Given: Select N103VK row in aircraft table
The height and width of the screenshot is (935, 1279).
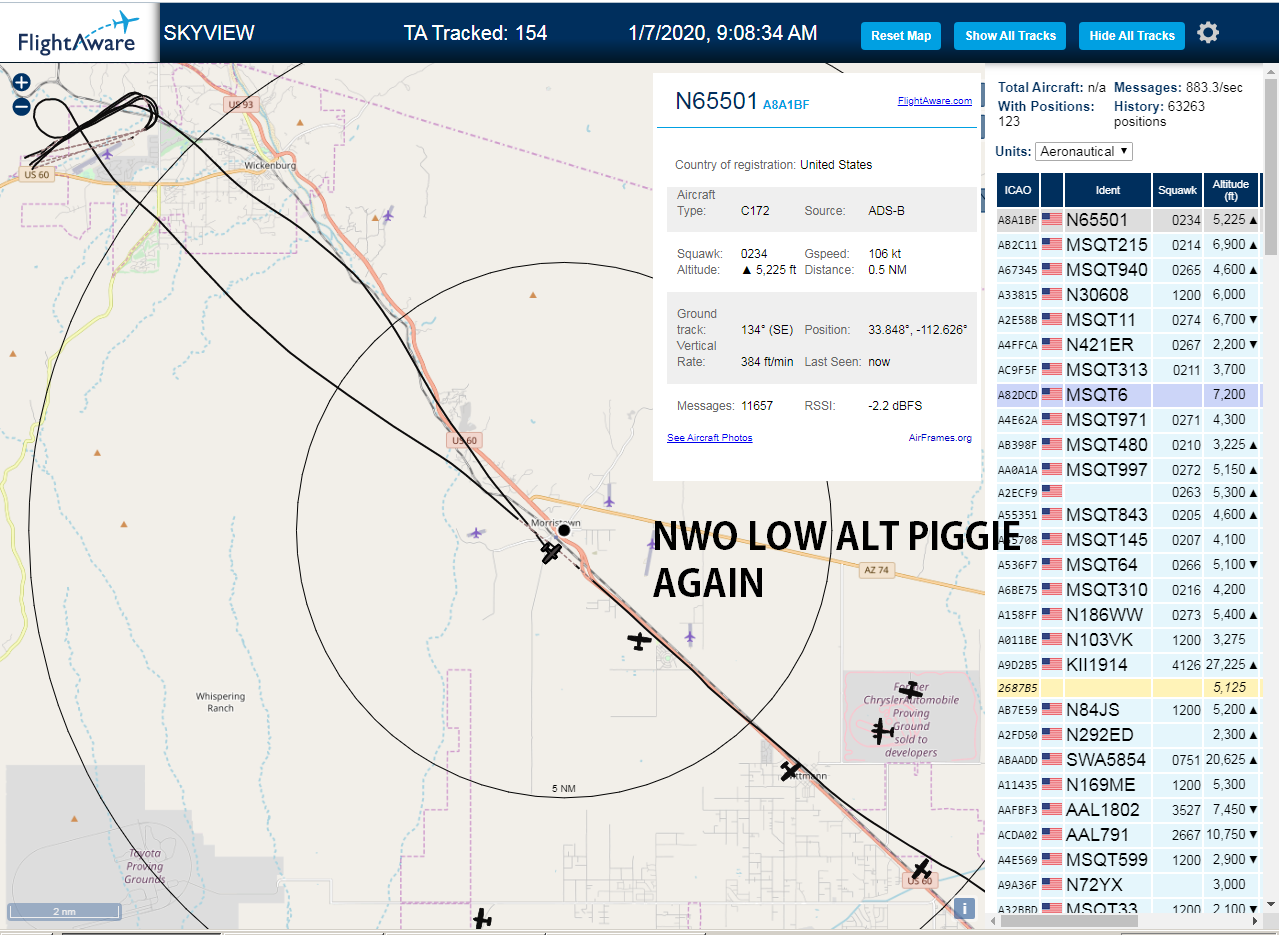Looking at the screenshot, I should click(x=1128, y=640).
